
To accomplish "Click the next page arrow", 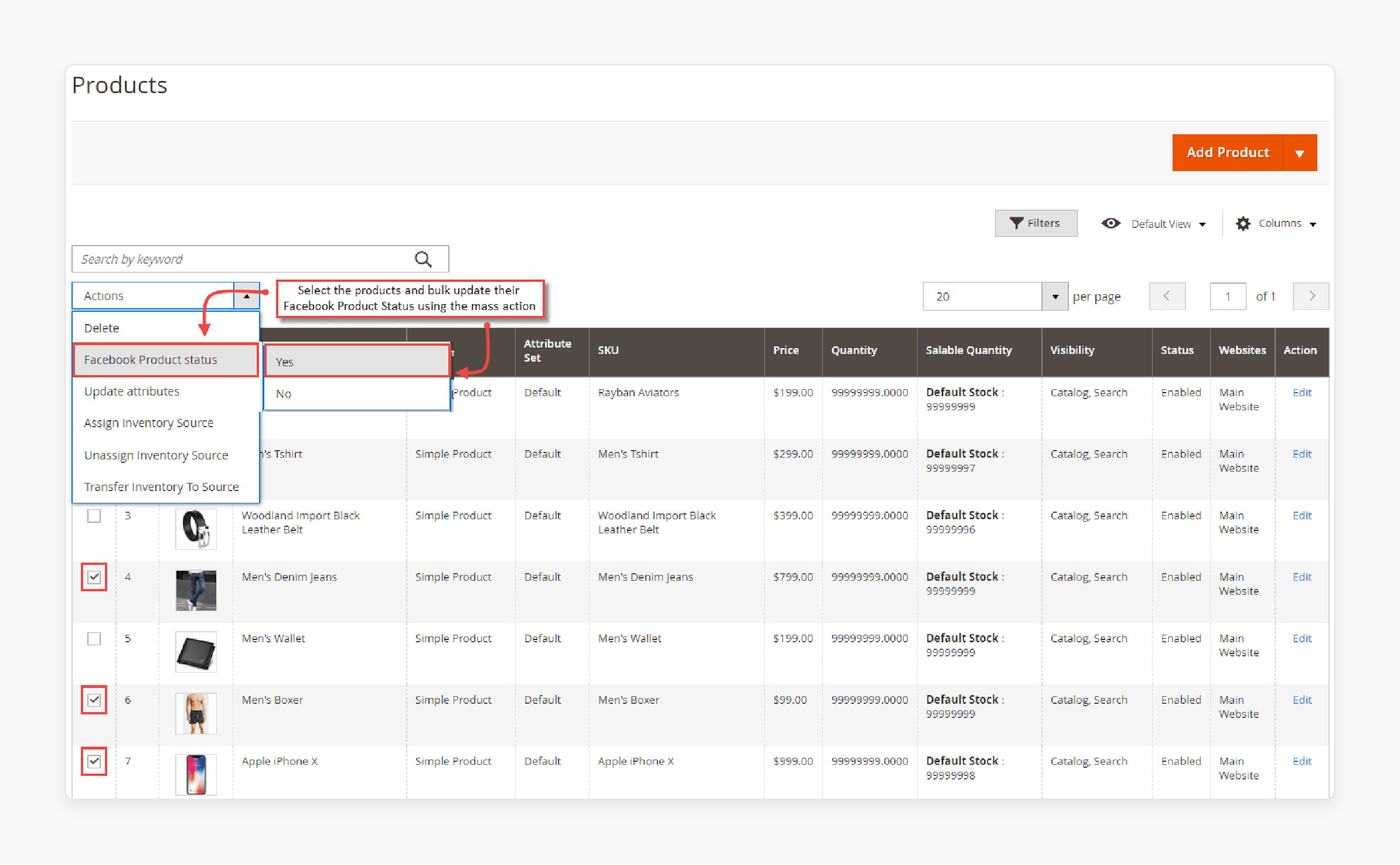I will pyautogui.click(x=1311, y=296).
